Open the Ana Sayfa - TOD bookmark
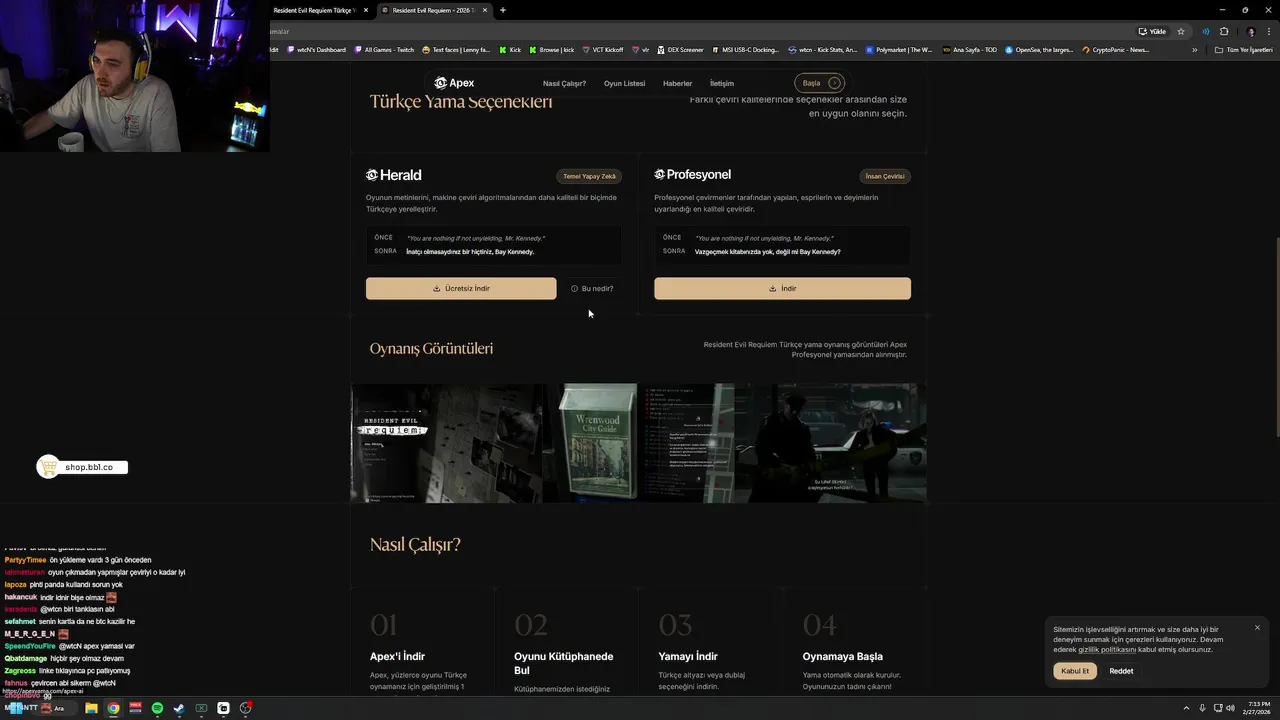Screen dimensions: 1280x720 pyautogui.click(x=969, y=49)
